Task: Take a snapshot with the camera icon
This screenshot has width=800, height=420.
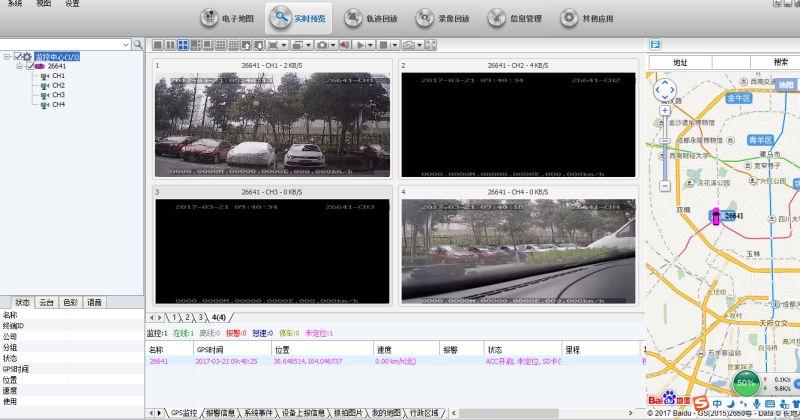Action: 322,45
